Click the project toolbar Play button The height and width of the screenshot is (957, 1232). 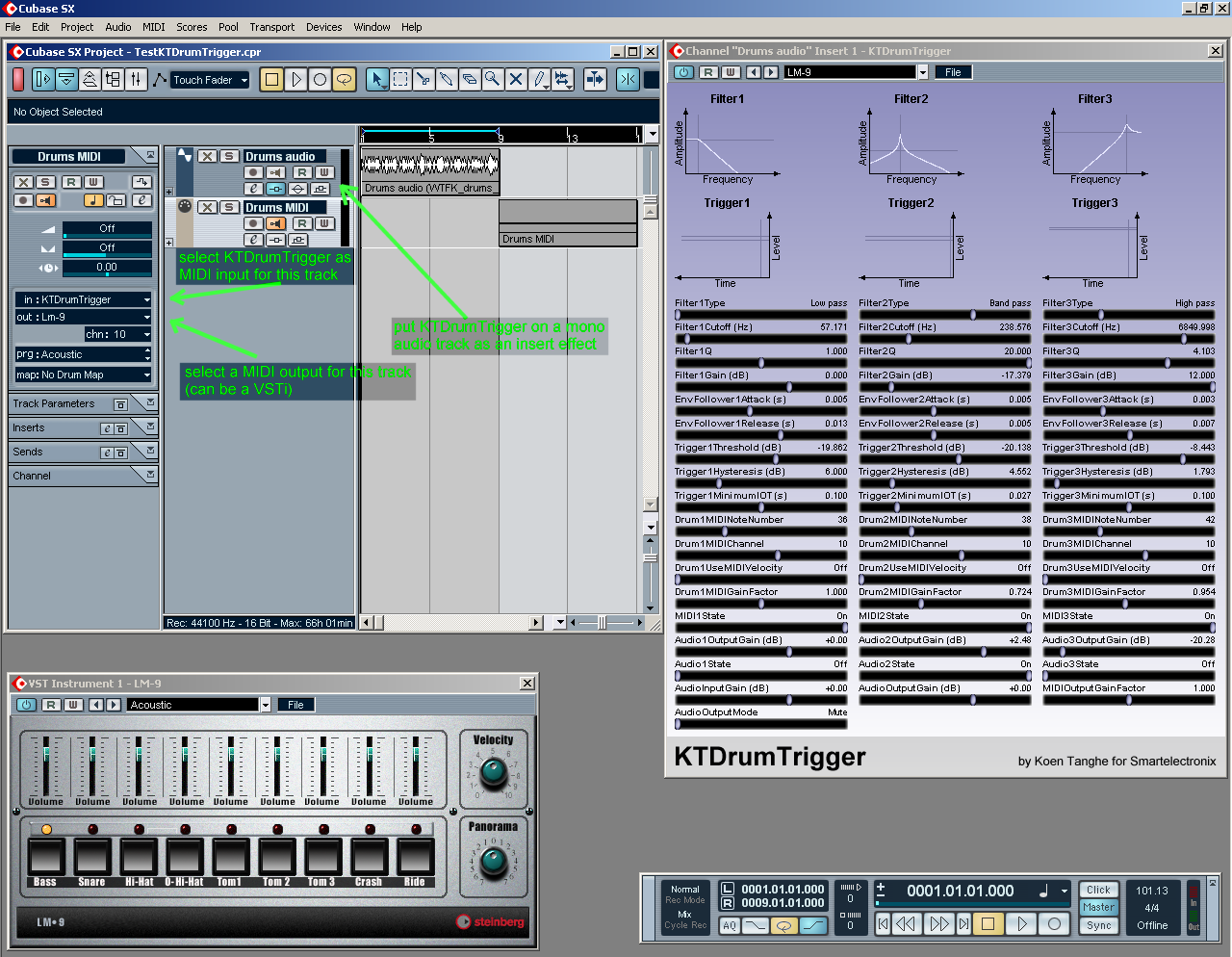(x=296, y=80)
